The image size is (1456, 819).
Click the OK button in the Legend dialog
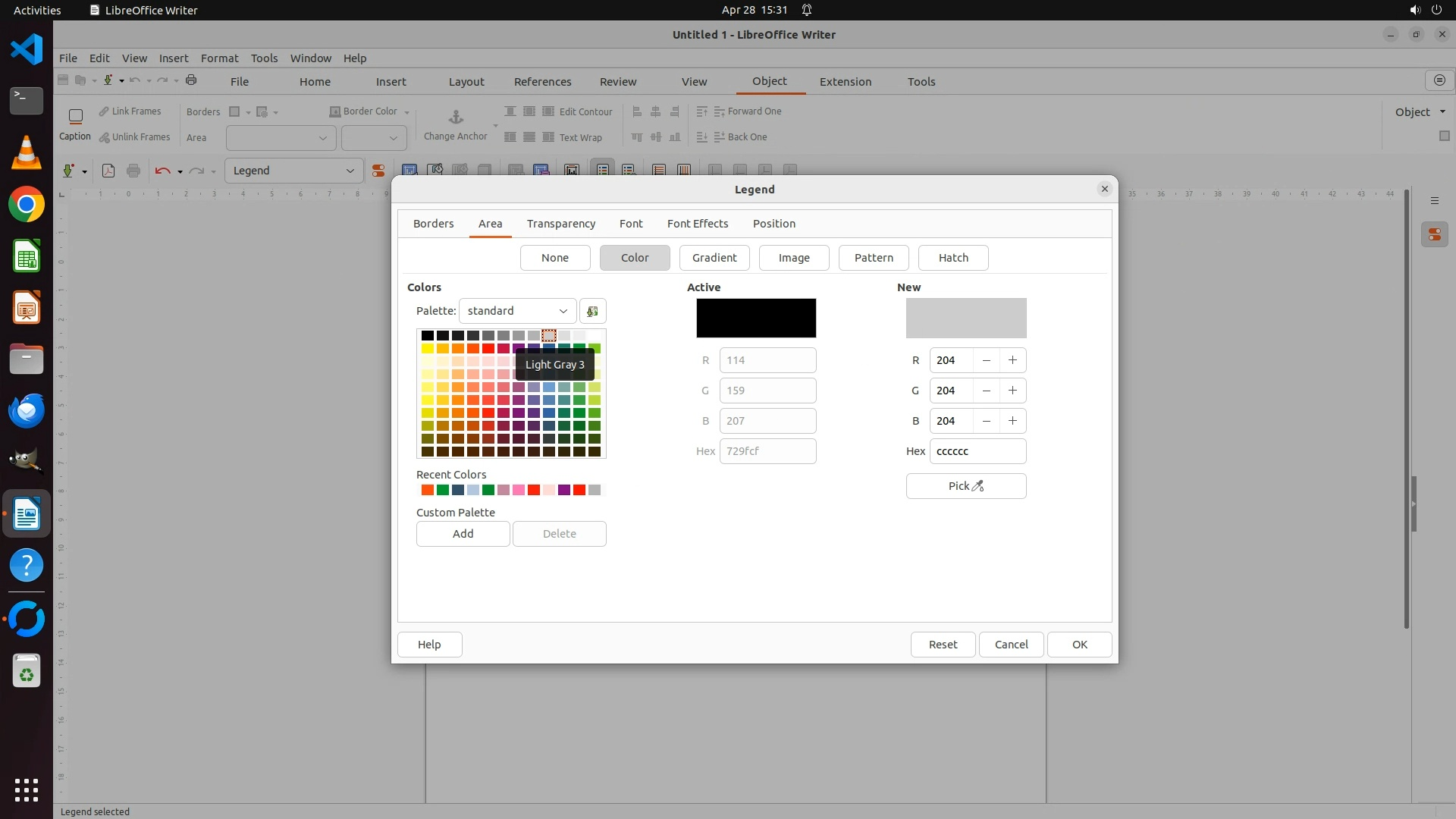click(1079, 645)
